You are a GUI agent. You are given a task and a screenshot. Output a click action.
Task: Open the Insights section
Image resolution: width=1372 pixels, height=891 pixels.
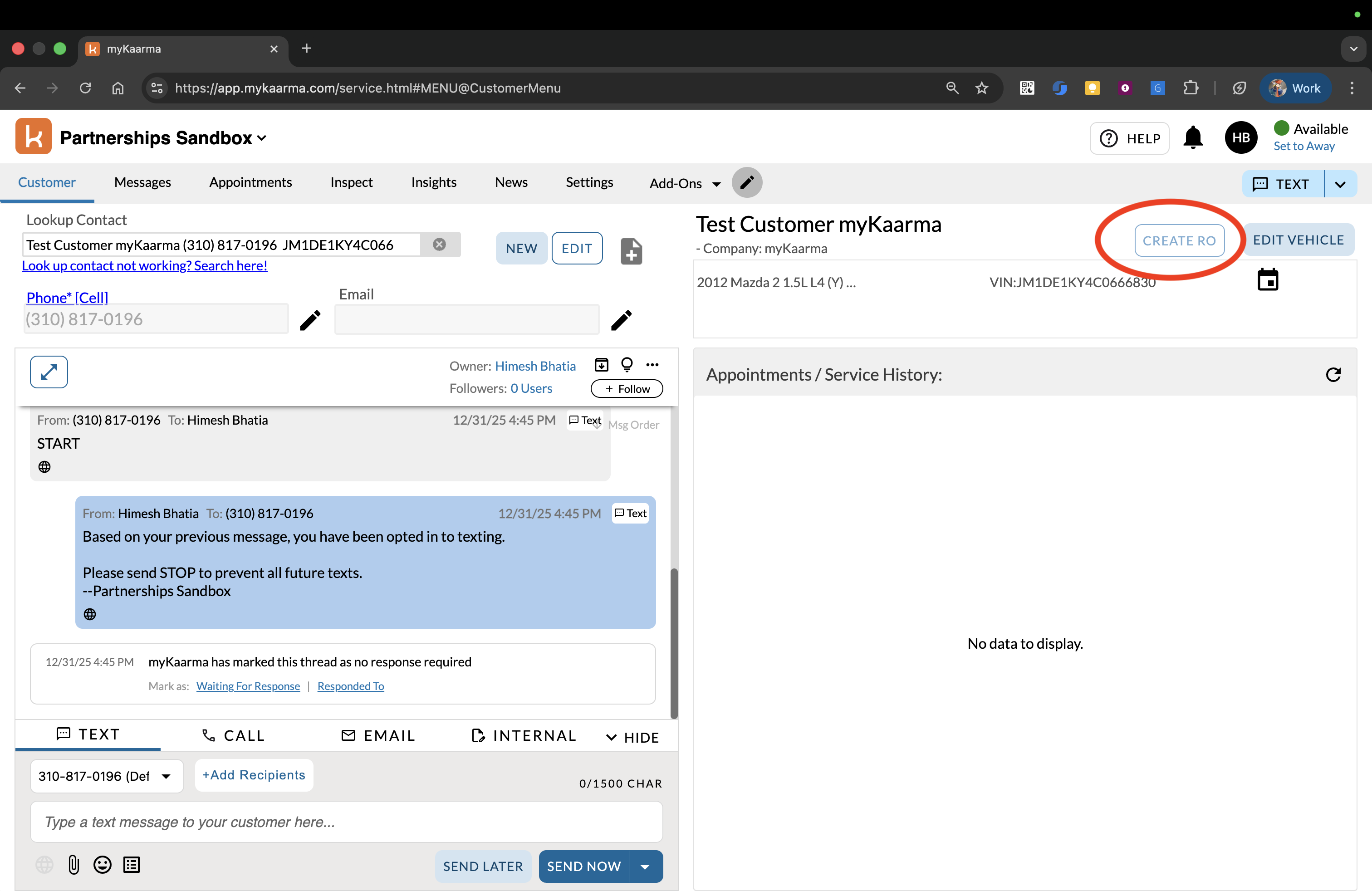pos(433,182)
